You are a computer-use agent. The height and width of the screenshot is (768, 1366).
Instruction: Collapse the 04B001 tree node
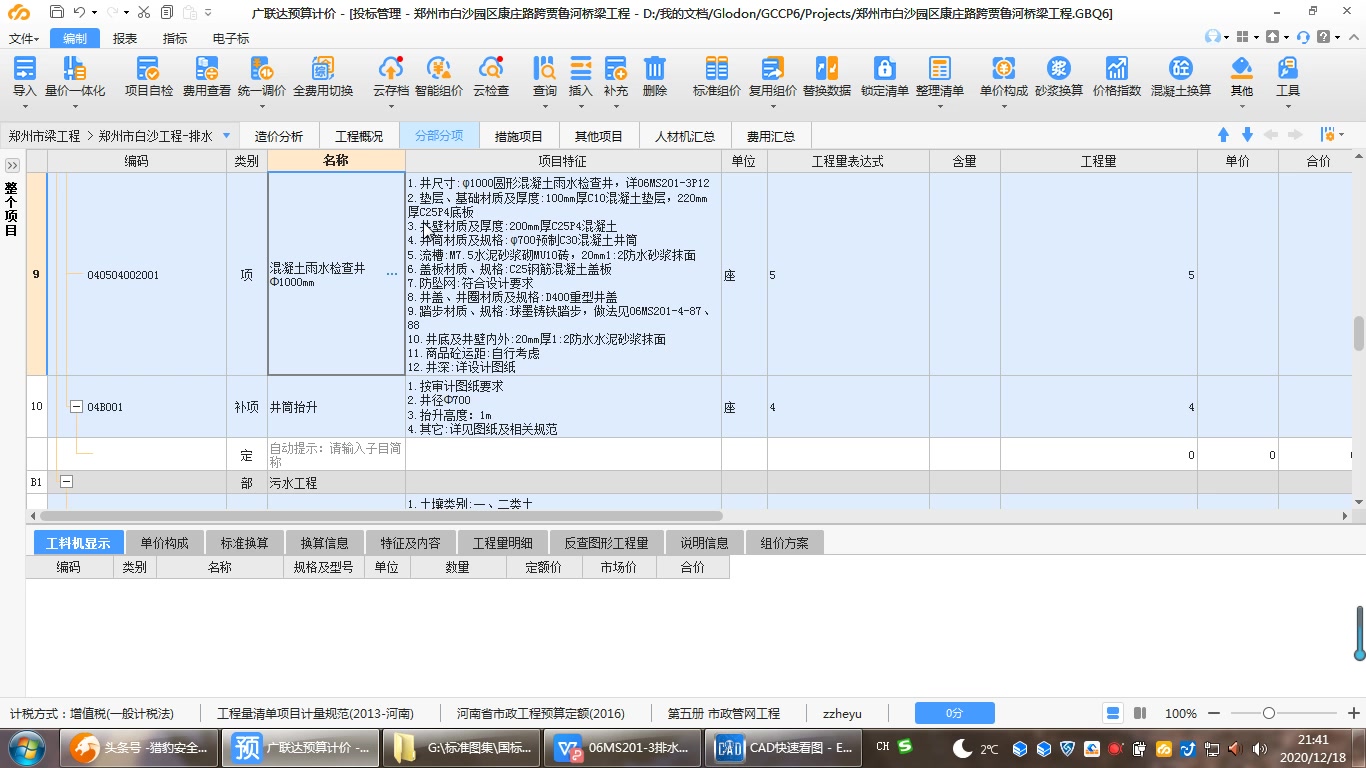(x=76, y=407)
